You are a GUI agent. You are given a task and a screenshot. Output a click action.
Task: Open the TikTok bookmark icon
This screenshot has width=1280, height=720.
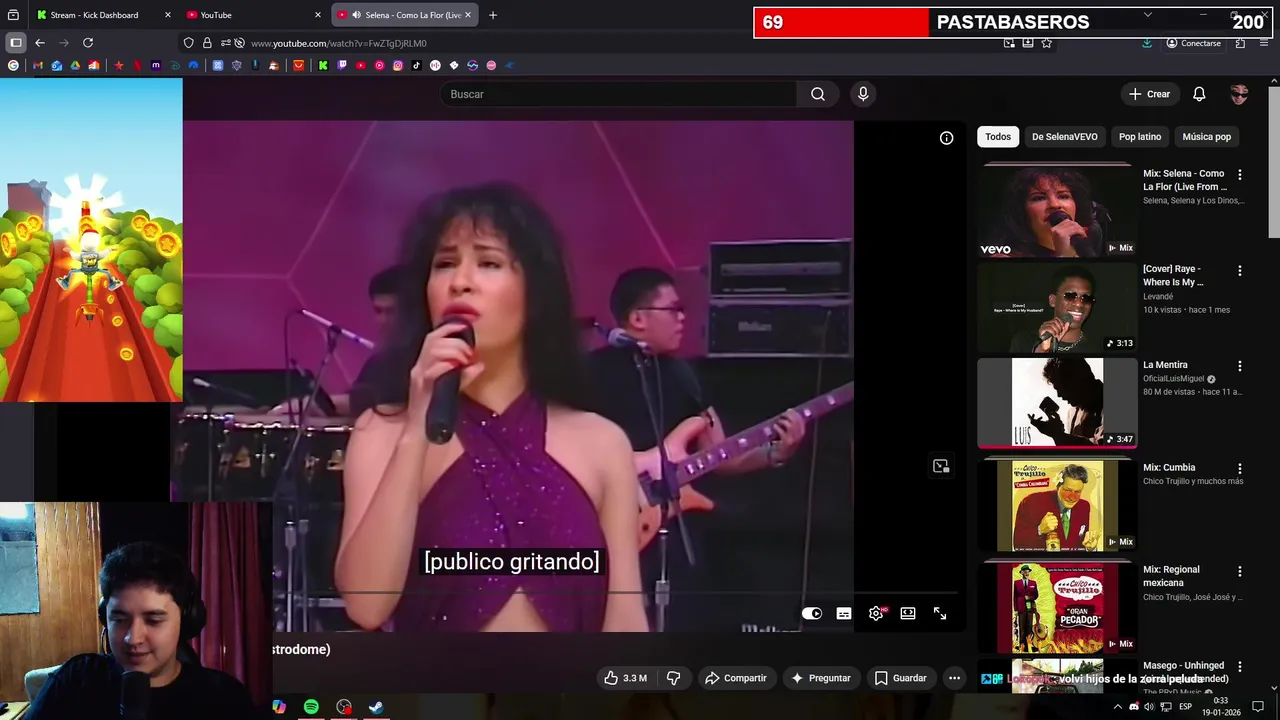click(416, 65)
